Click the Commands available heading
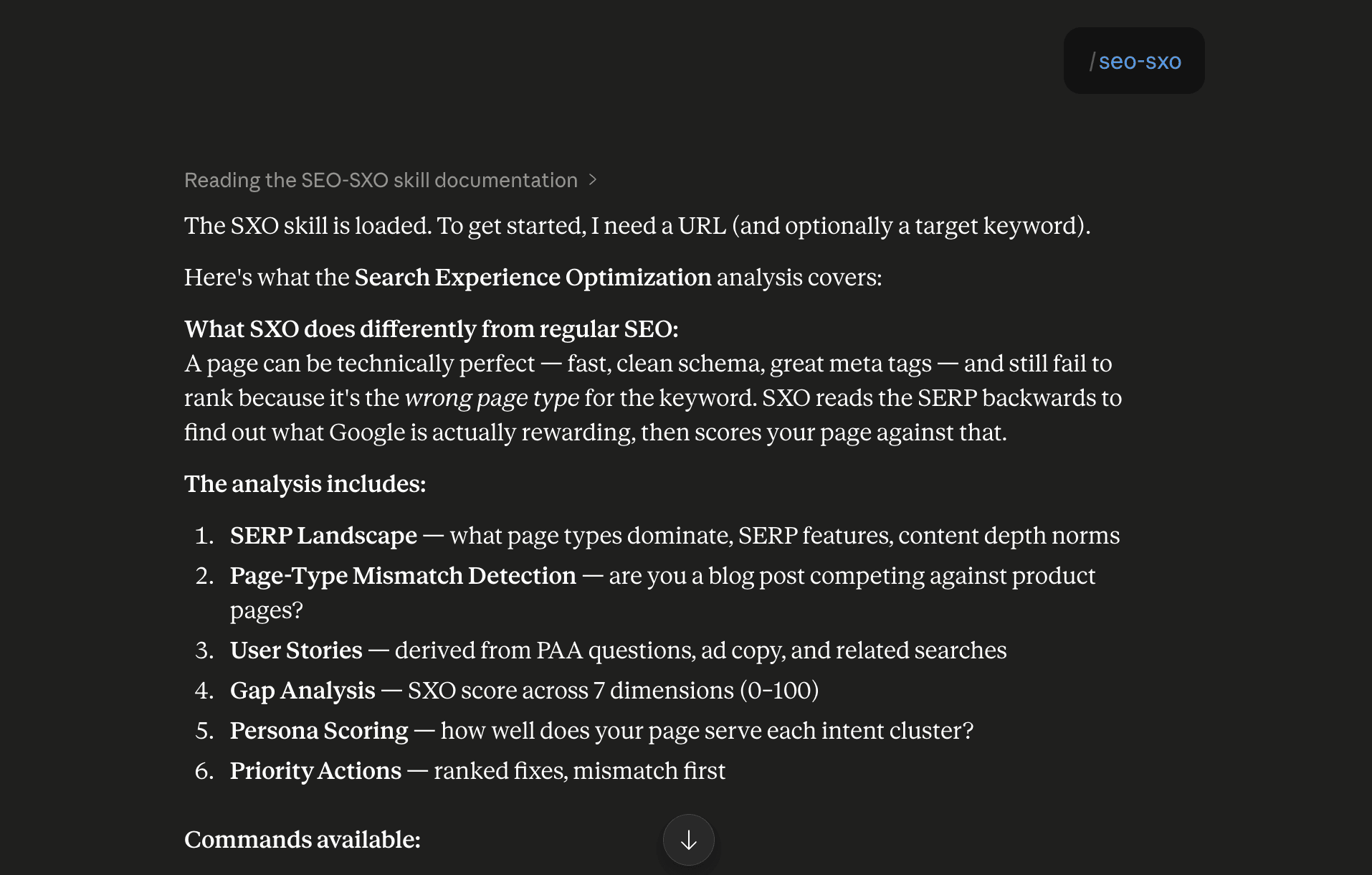The width and height of the screenshot is (1372, 875). pos(302,840)
